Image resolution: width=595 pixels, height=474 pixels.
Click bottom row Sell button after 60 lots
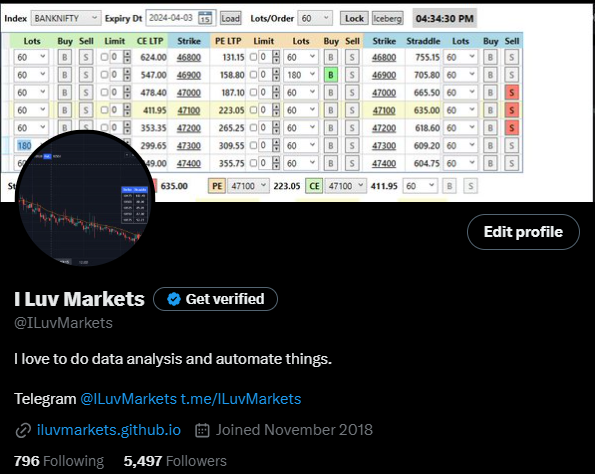(471, 186)
